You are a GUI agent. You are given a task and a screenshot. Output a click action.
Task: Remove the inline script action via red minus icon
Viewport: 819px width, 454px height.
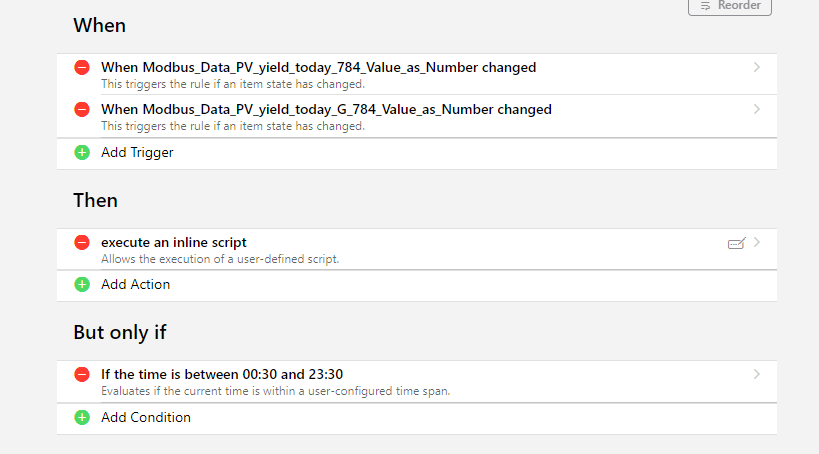82,242
